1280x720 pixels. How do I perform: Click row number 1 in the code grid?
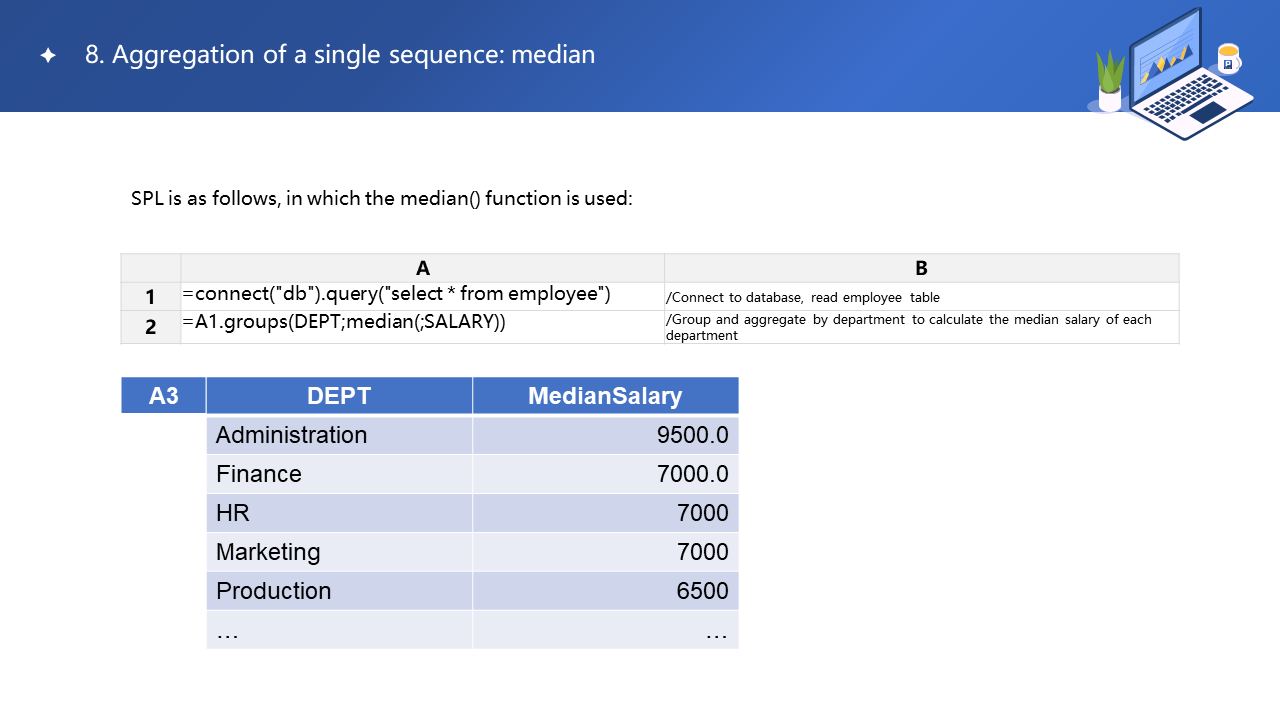150,297
